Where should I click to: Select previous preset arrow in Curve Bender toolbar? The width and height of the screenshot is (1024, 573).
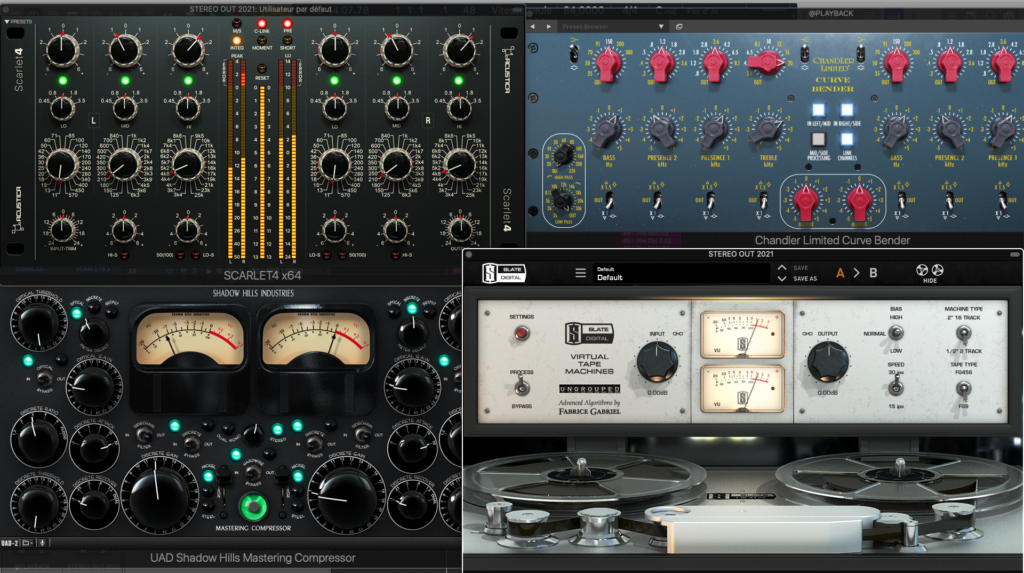click(533, 27)
